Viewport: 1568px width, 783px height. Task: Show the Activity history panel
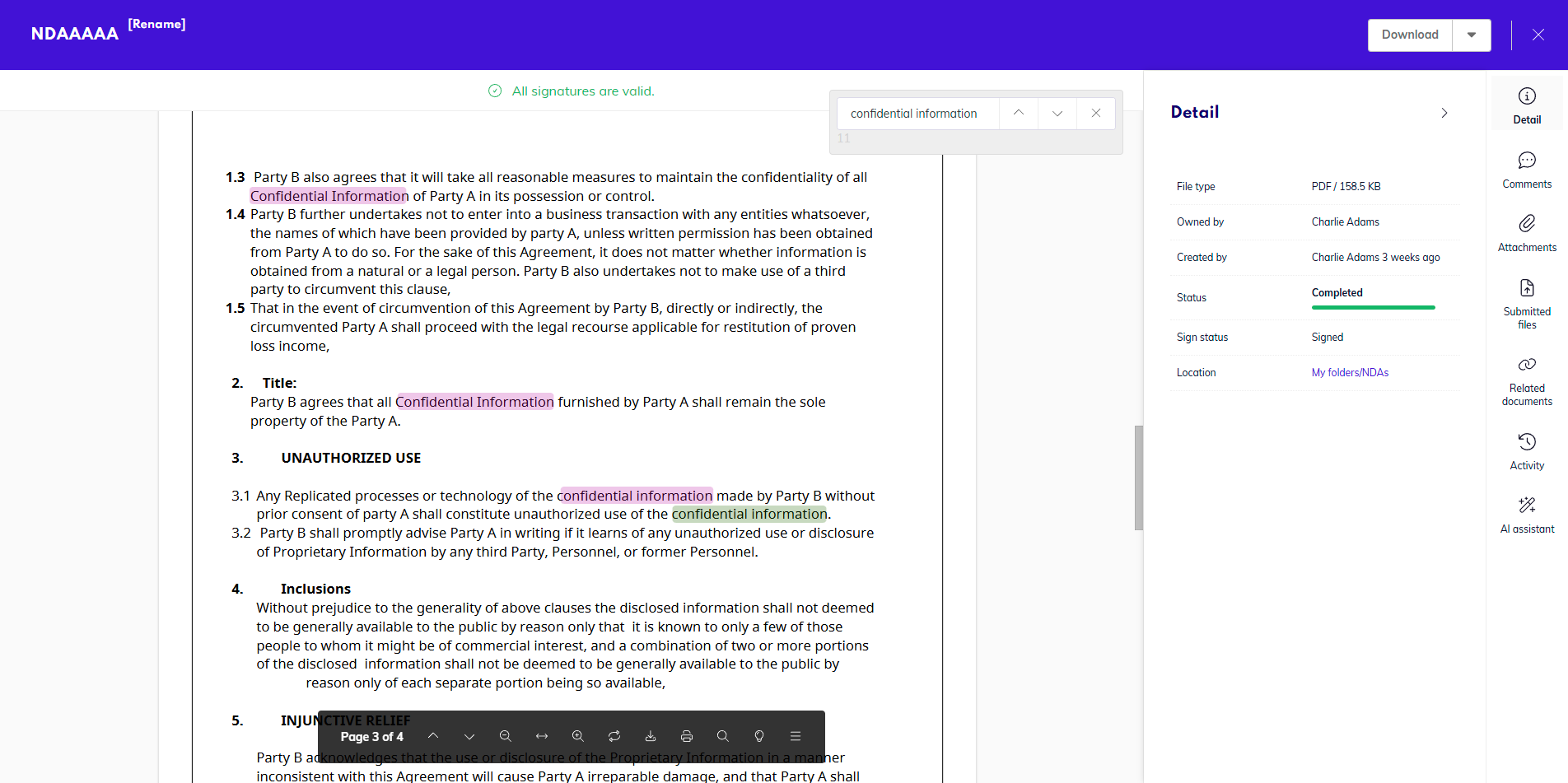[1527, 451]
